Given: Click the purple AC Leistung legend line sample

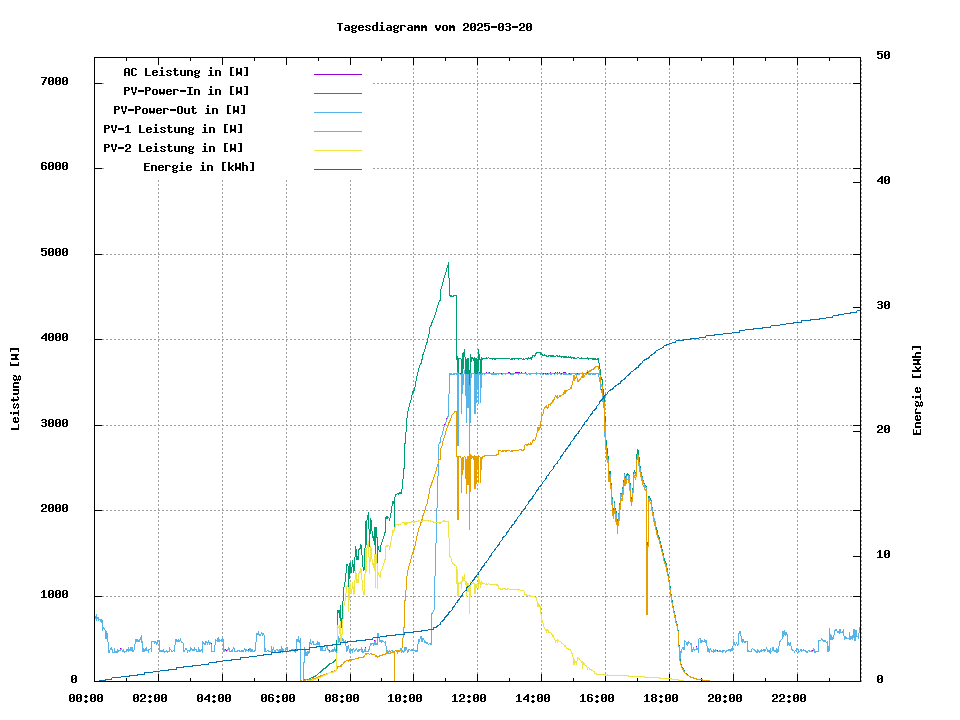Looking at the screenshot, I should coord(337,74).
